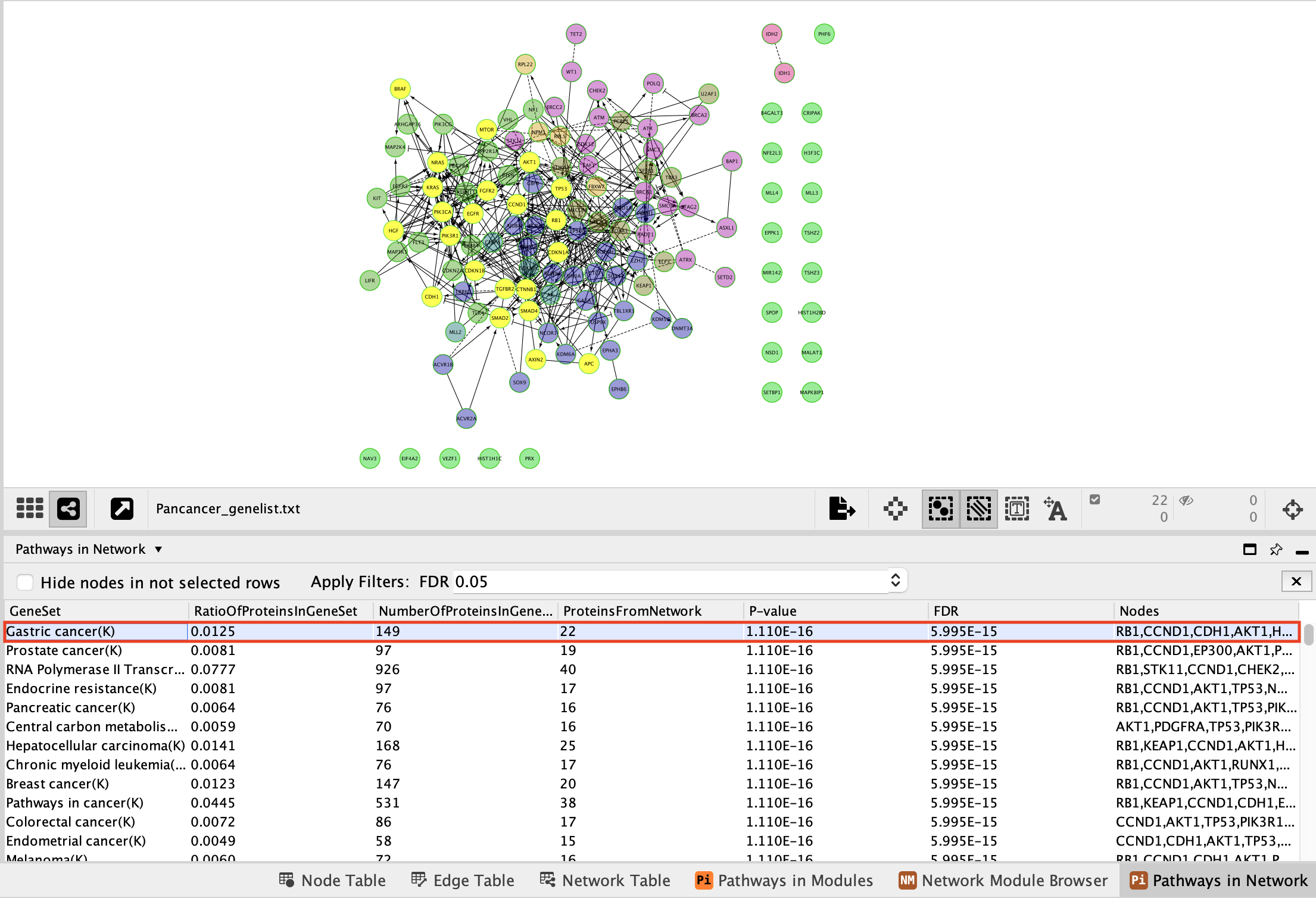Open the FDR filter combo box
This screenshot has height=898, width=1316.
click(895, 581)
